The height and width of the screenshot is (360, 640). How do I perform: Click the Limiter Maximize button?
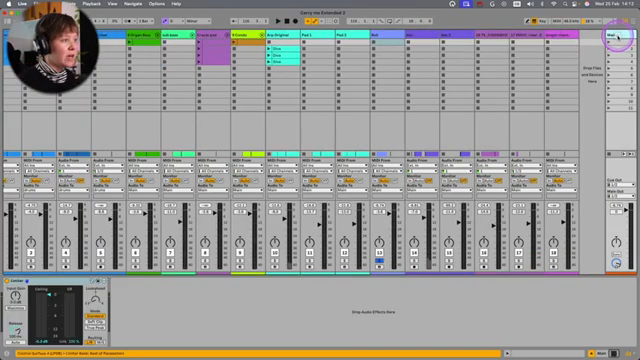click(16, 308)
